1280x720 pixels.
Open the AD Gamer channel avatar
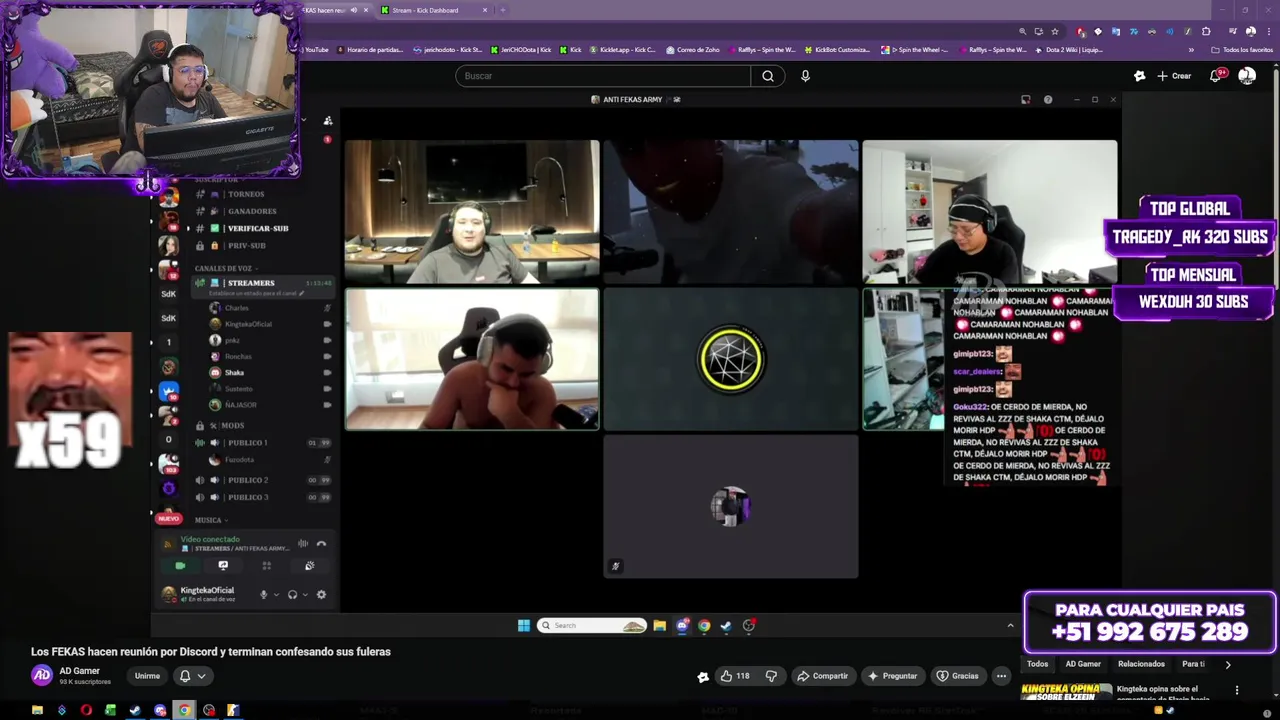pyautogui.click(x=42, y=676)
